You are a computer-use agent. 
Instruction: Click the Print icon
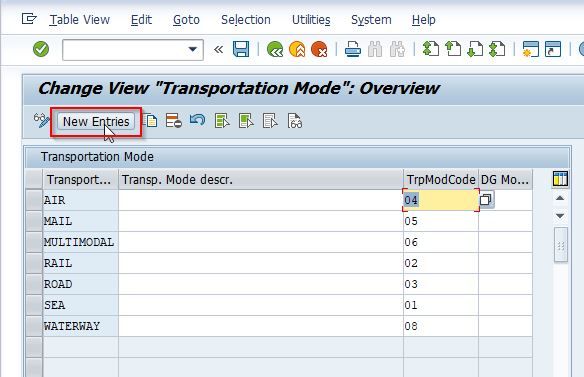pyautogui.click(x=353, y=49)
